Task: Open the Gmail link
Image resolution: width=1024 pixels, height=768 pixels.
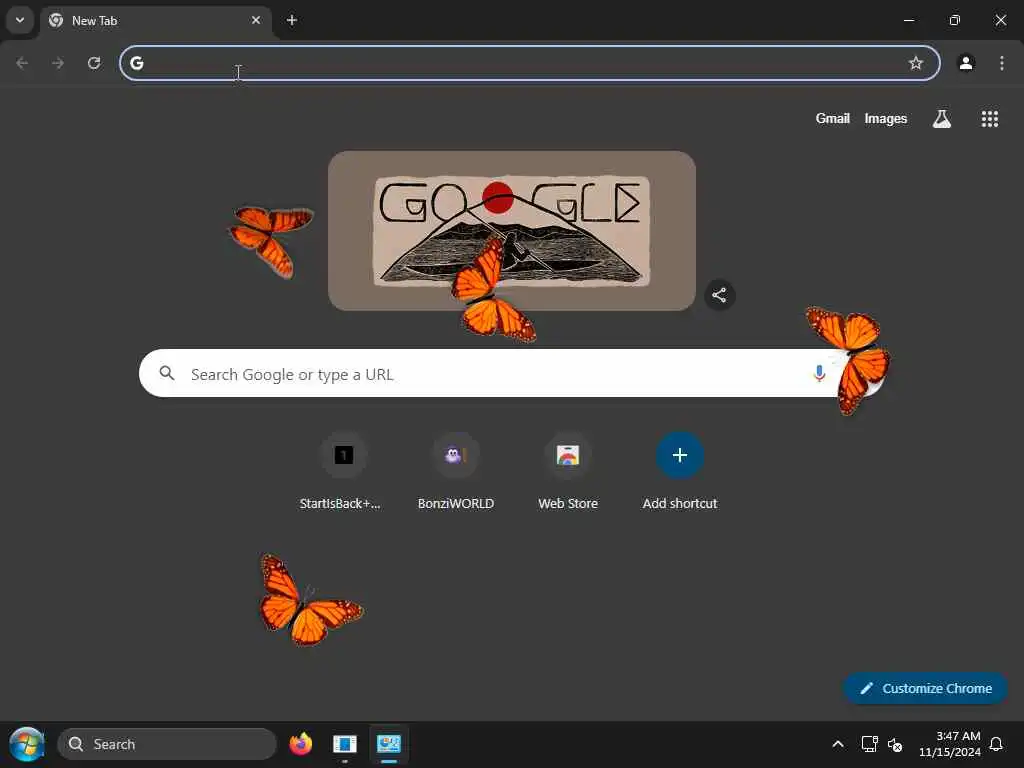Action: [832, 118]
